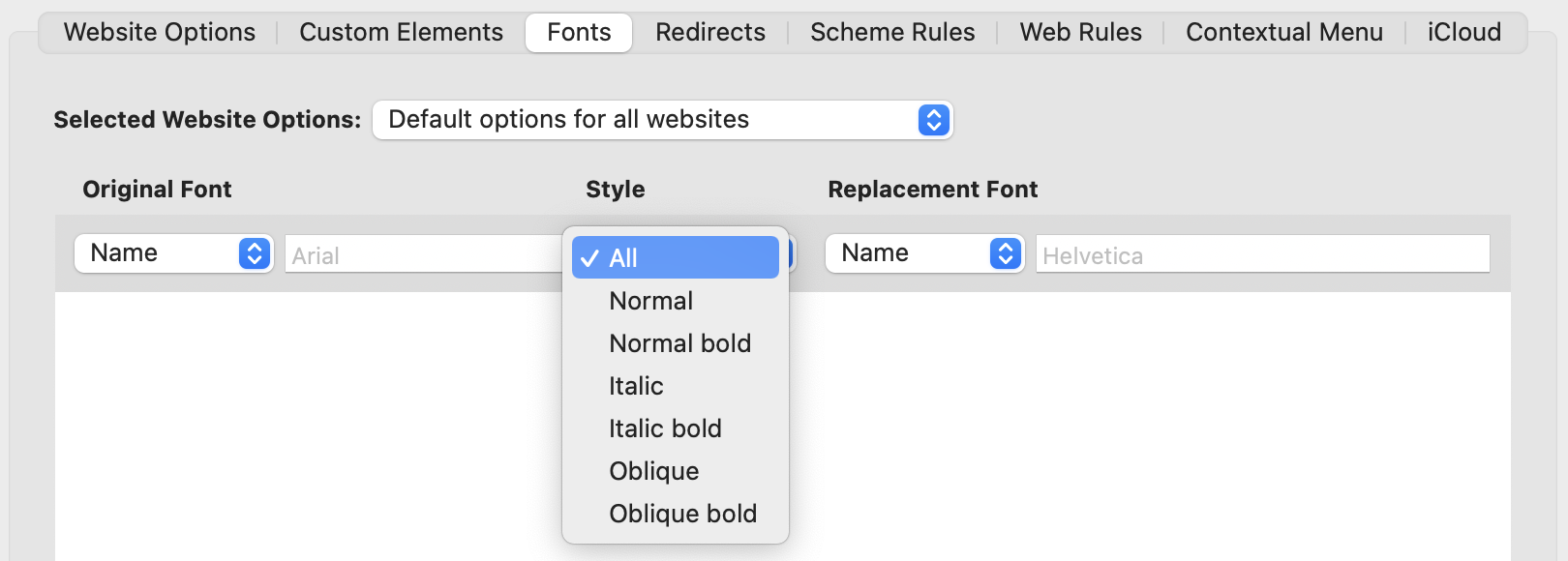Select Normal bold in style list

click(x=679, y=343)
